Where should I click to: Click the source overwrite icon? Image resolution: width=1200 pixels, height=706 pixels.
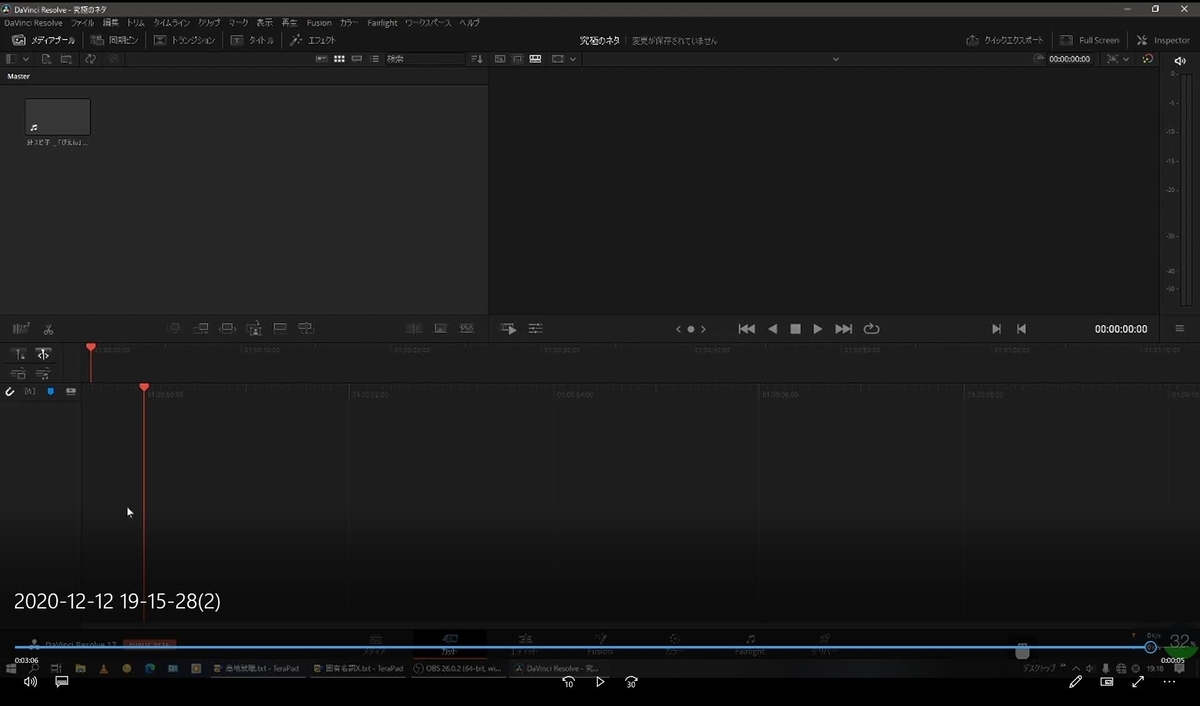(x=306, y=328)
